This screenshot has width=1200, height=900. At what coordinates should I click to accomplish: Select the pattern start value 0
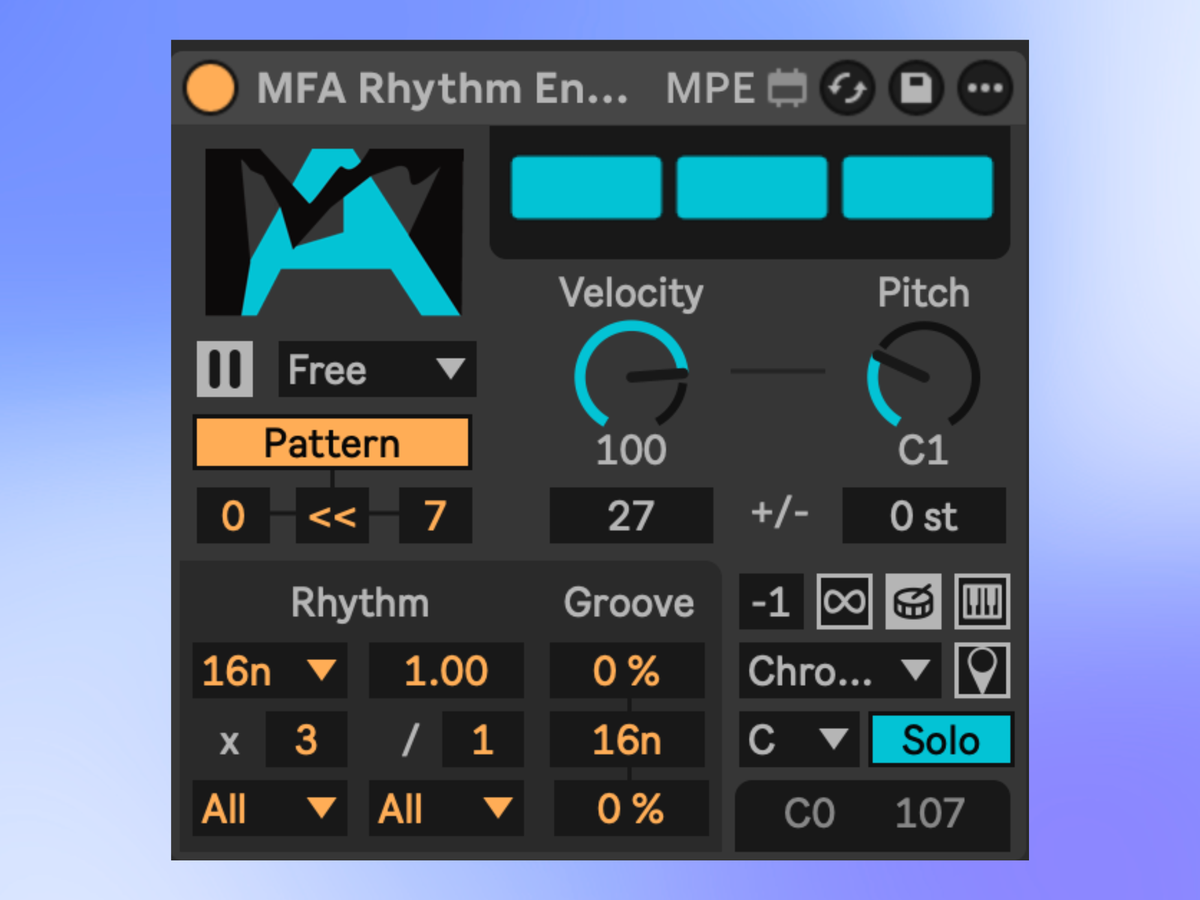coord(233,516)
